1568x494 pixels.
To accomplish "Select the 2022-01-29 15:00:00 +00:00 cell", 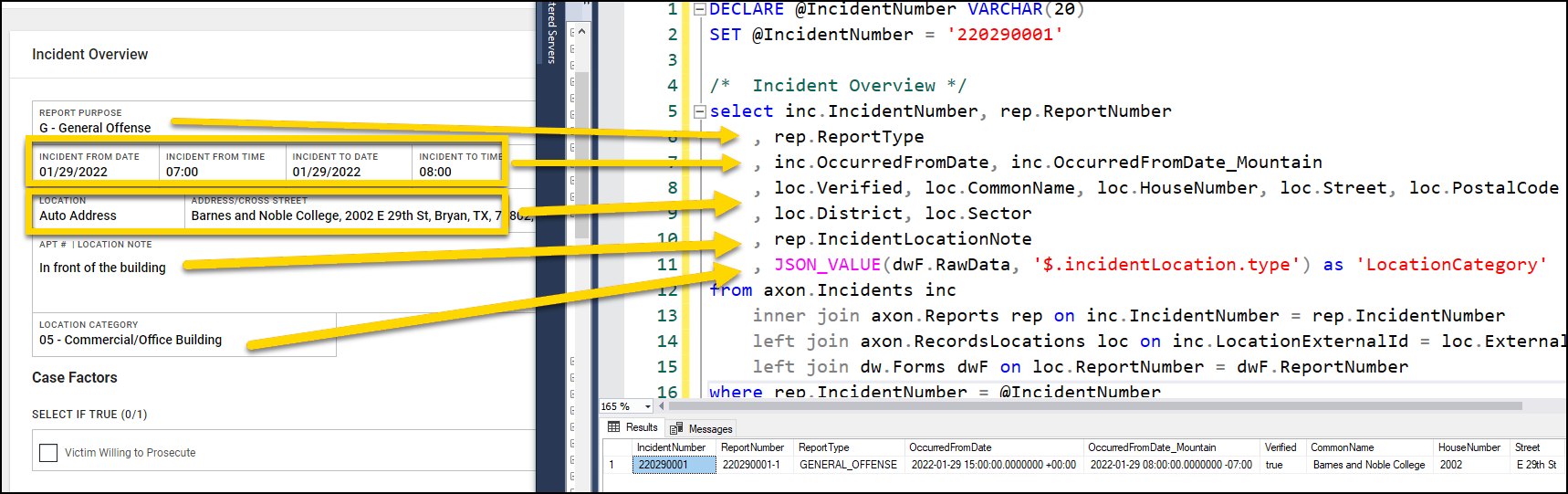I will pos(993,465).
